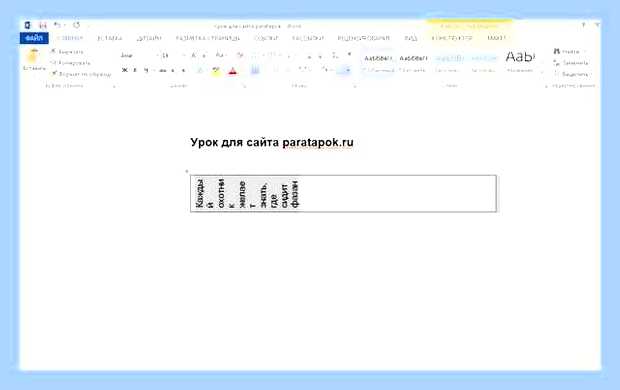Switch to the ВИД tab
This screenshot has height=390, width=620.
410,38
